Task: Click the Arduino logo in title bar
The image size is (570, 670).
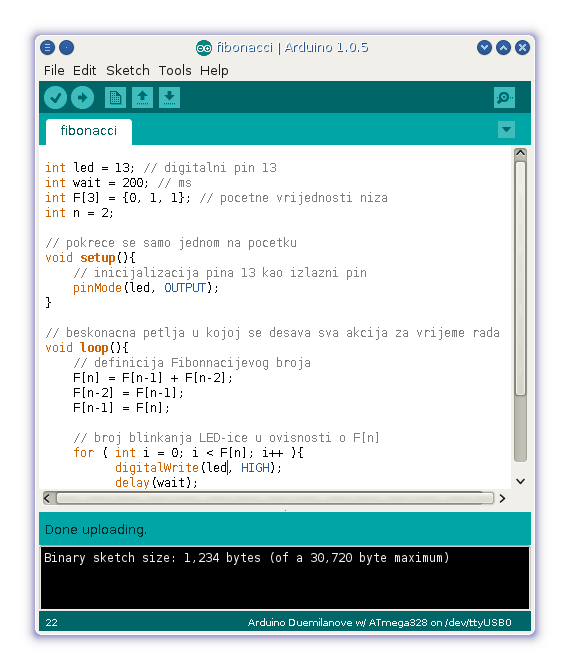Action: [x=204, y=48]
